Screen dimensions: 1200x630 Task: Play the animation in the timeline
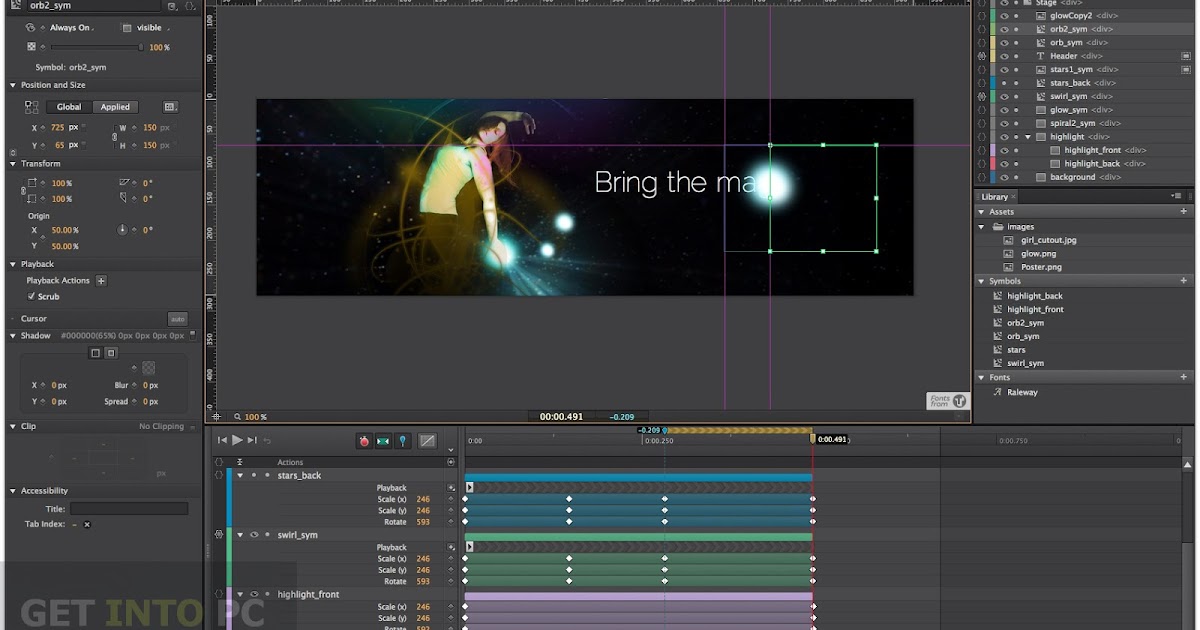237,440
